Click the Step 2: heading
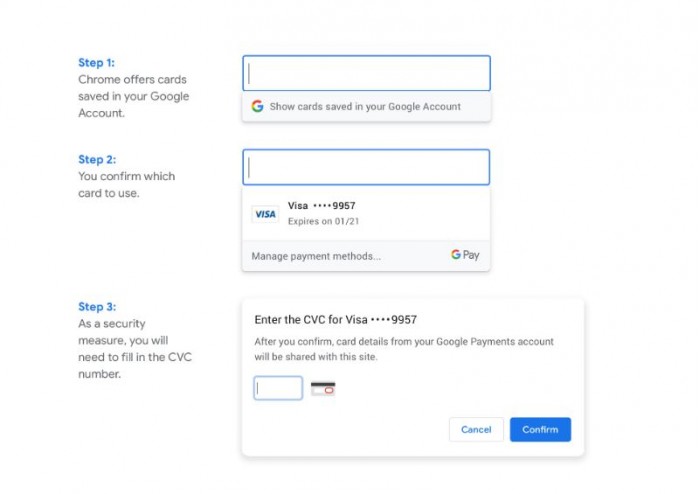Image resolution: width=700 pixels, height=494 pixels. [97, 159]
